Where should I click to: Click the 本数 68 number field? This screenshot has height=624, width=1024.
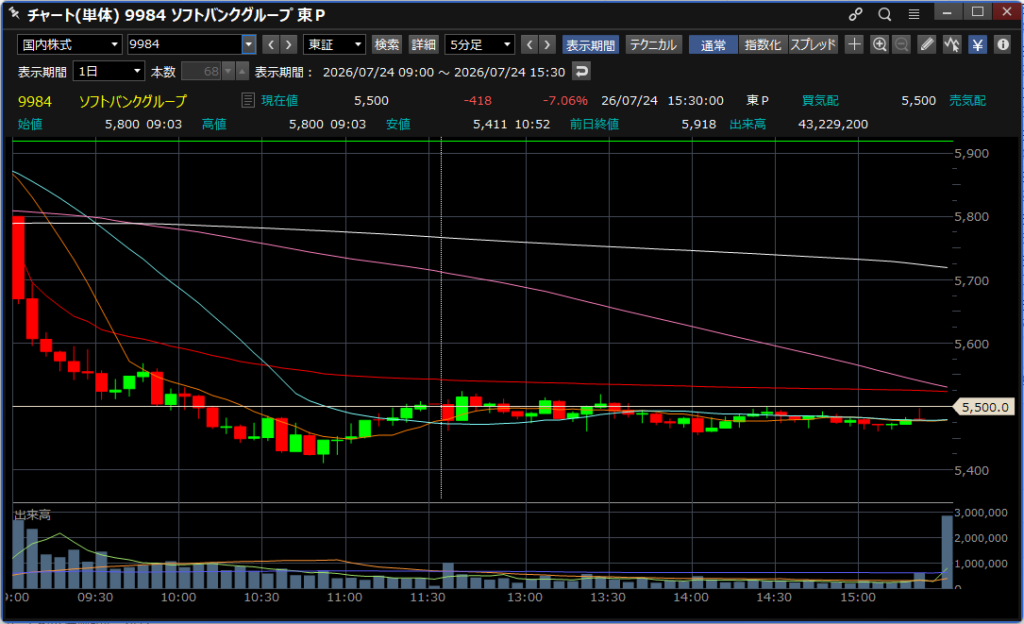(x=201, y=71)
